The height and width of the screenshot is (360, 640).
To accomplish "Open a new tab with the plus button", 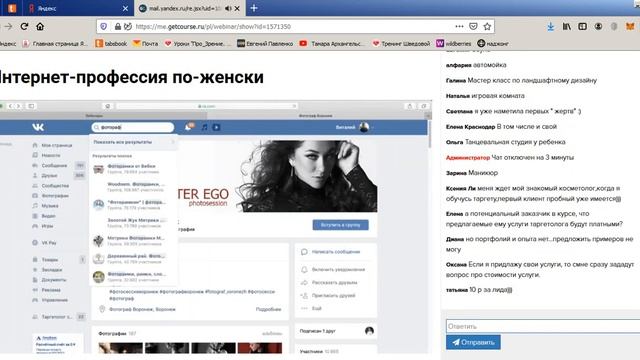I will pyautogui.click(x=254, y=8).
